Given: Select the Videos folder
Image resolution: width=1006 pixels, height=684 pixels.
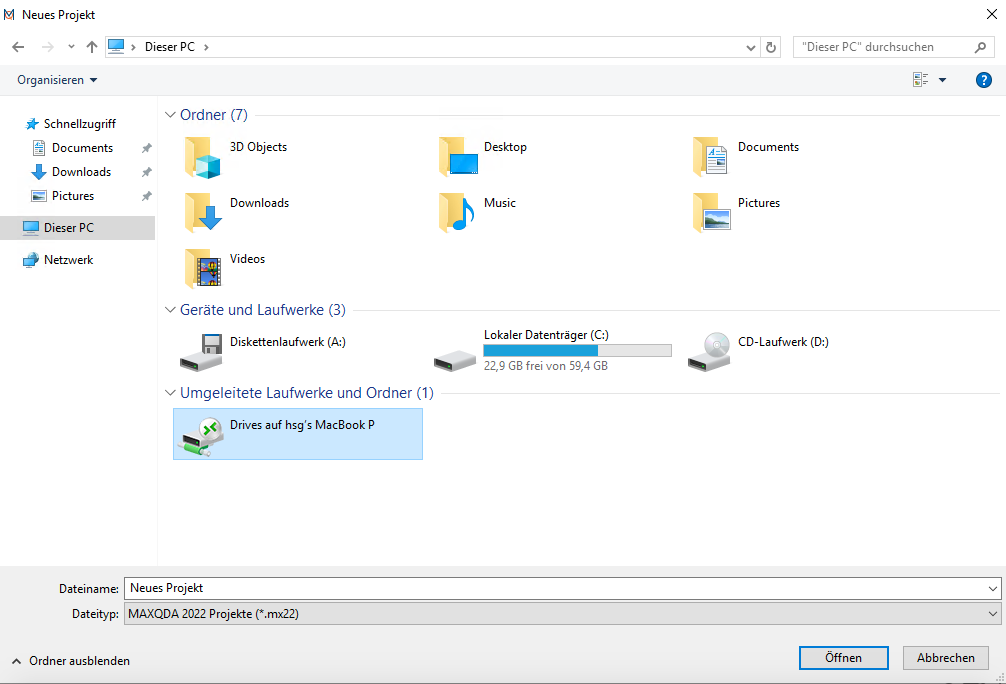Looking at the screenshot, I should pyautogui.click(x=247, y=259).
